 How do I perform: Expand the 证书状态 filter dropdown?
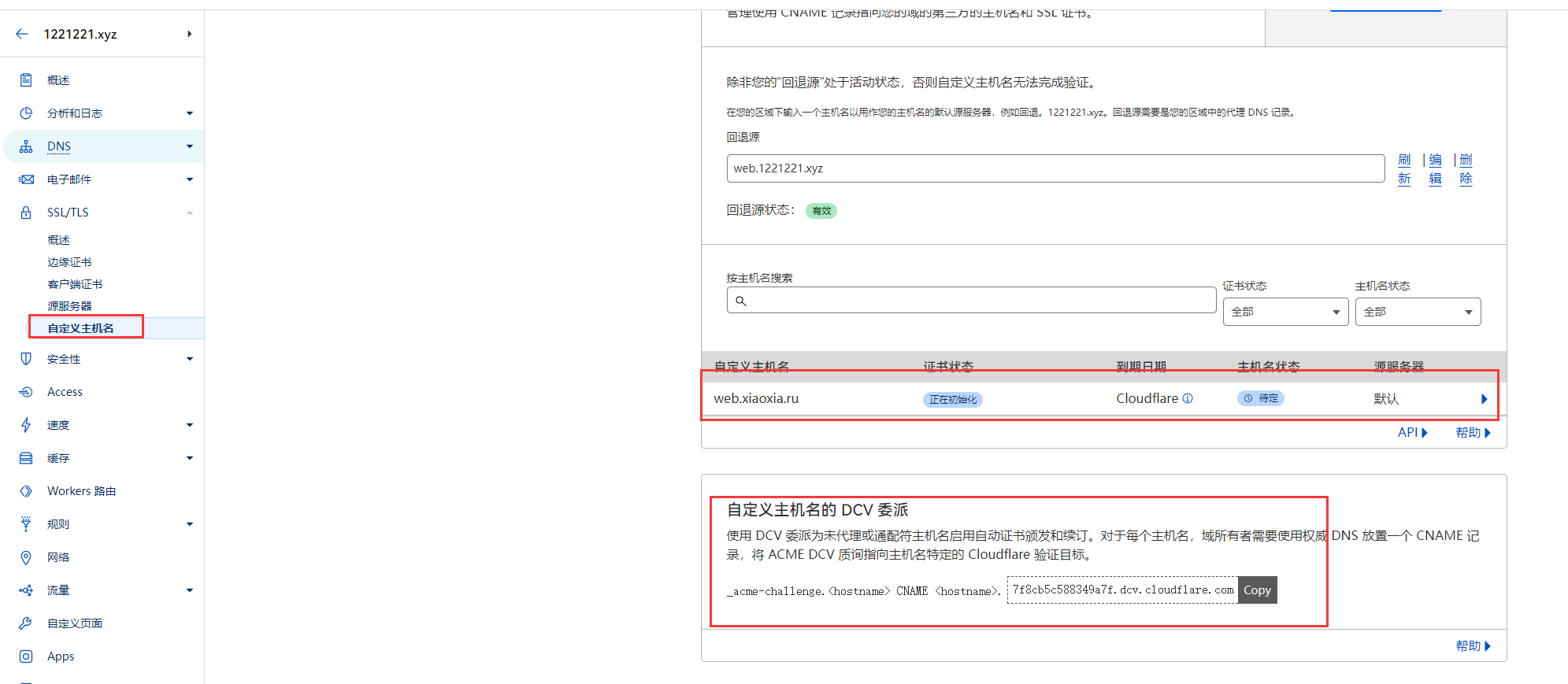click(1285, 312)
